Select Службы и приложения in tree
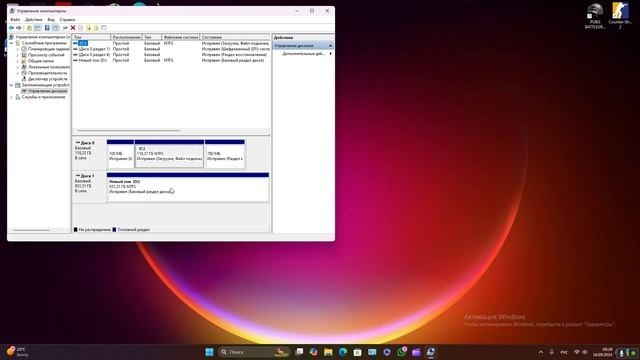 (43, 97)
